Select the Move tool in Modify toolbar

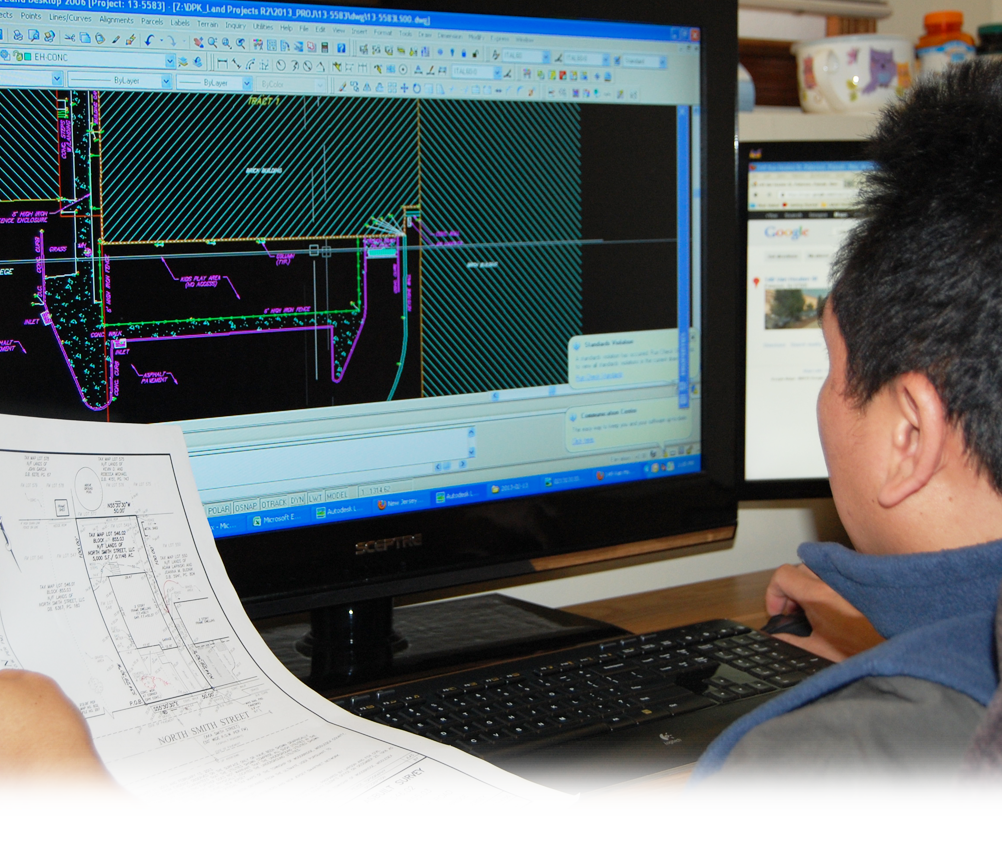(404, 88)
